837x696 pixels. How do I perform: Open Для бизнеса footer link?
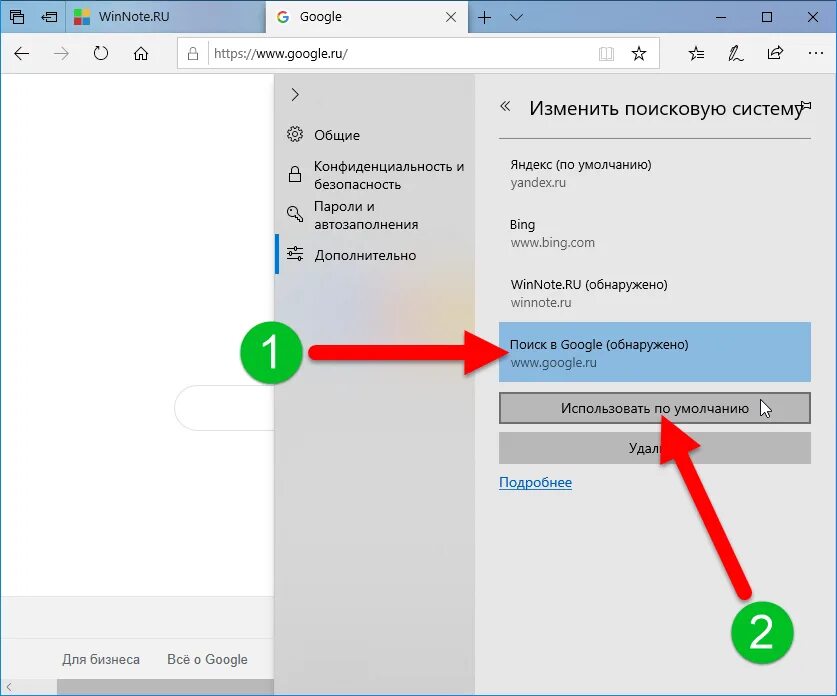point(101,660)
